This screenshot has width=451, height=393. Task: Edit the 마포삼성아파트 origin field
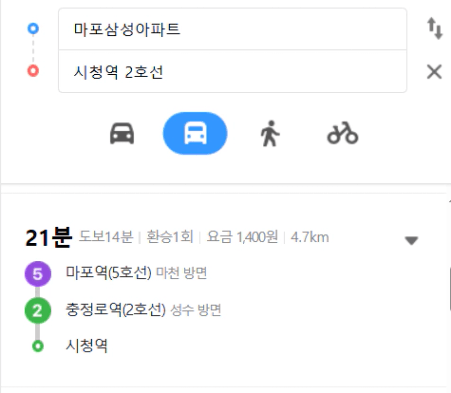coord(232,29)
